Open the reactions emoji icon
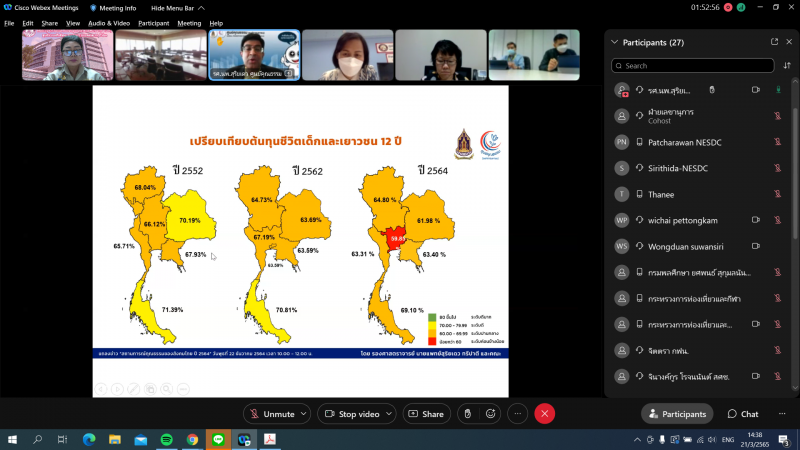 [x=490, y=414]
